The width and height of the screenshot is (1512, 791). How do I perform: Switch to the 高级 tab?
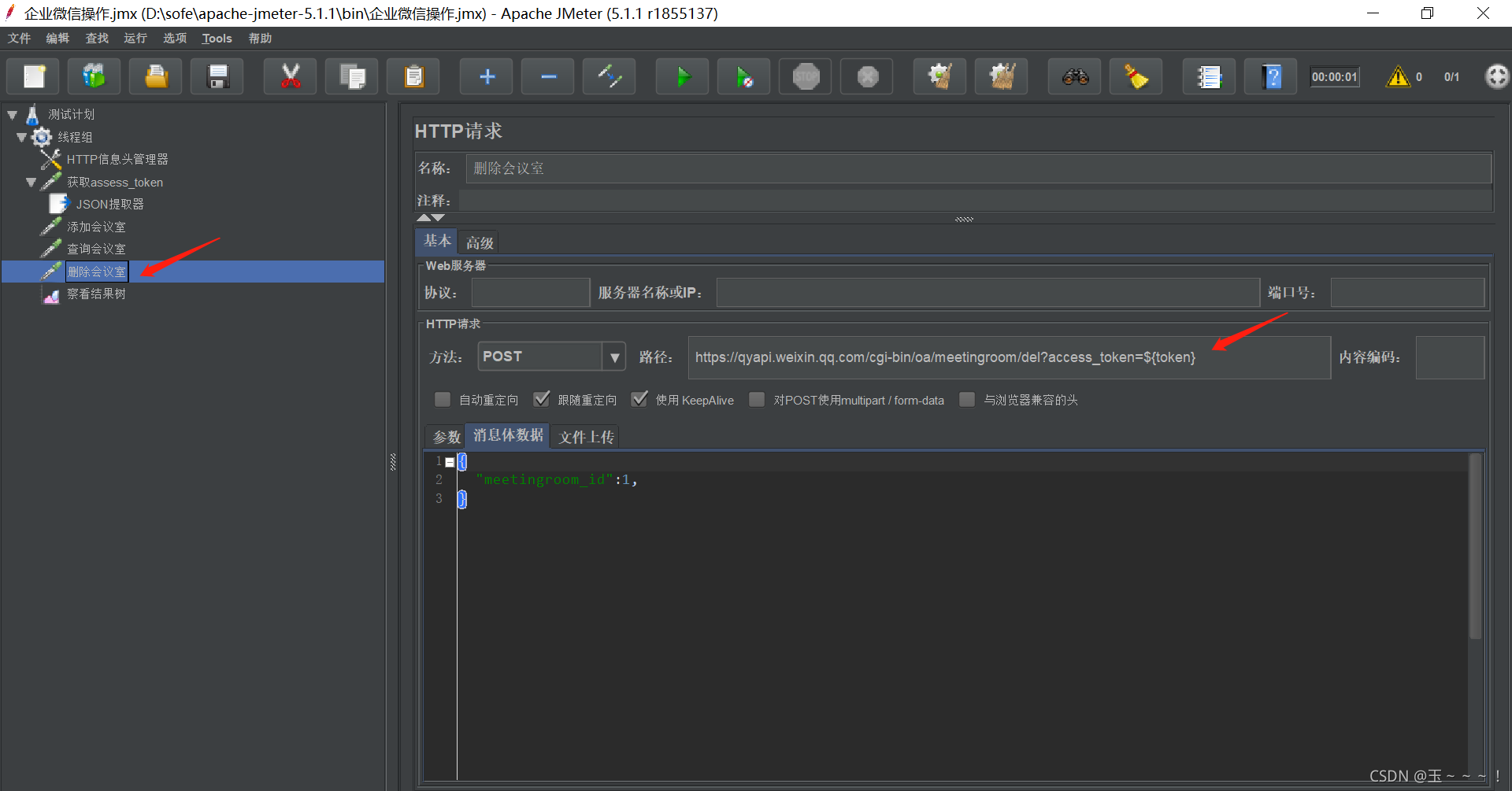click(x=480, y=243)
